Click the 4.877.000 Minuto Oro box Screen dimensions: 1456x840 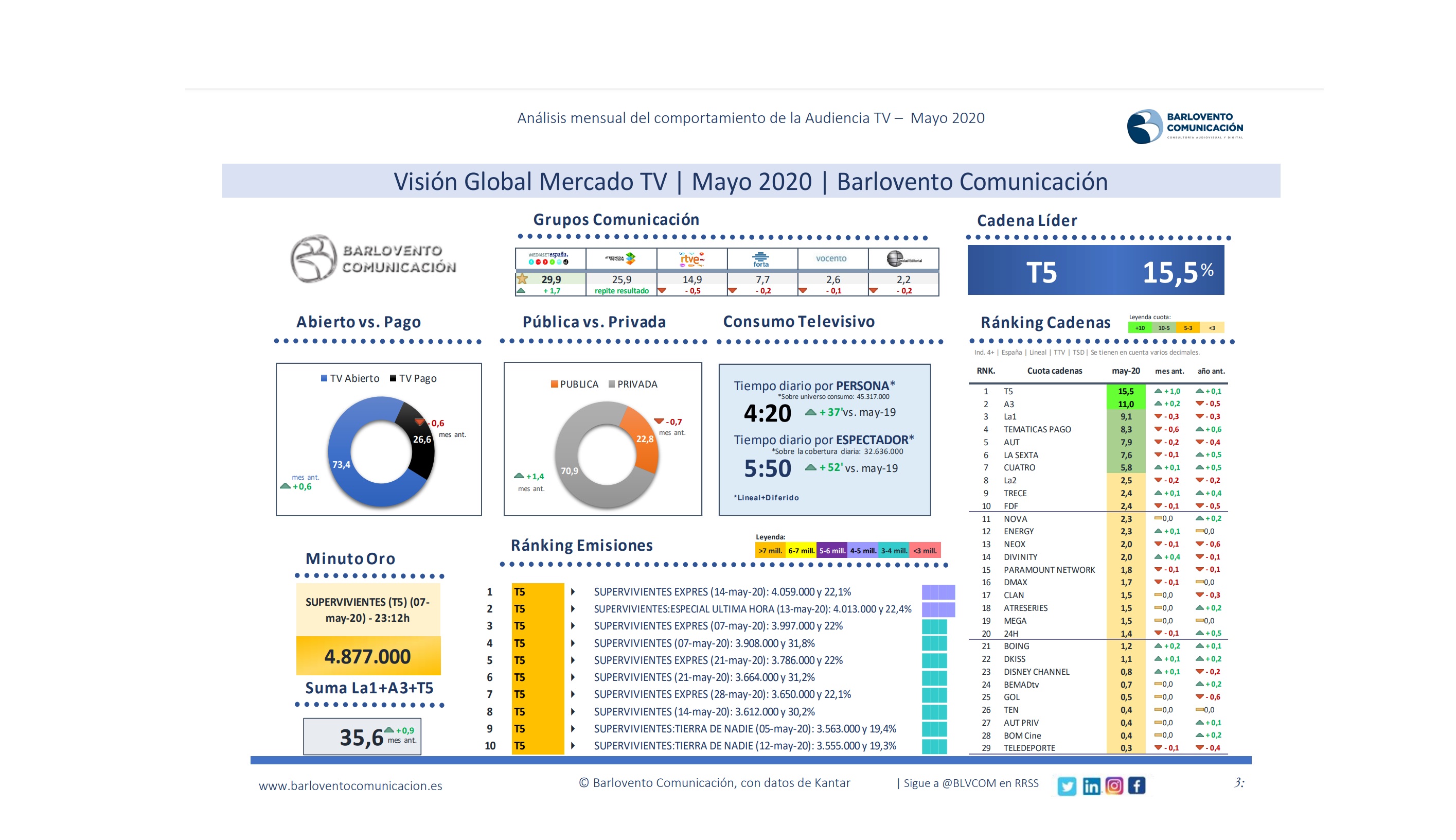(368, 656)
